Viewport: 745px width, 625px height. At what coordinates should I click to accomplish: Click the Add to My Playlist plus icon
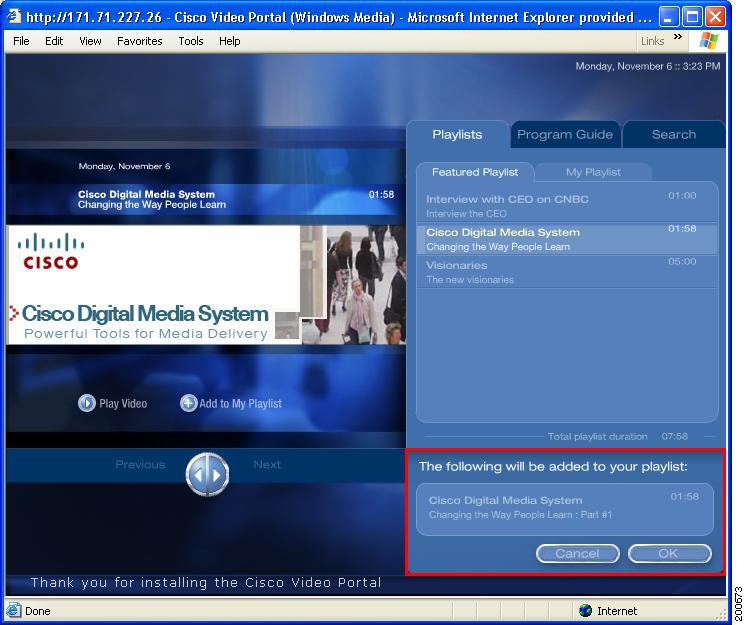click(189, 403)
